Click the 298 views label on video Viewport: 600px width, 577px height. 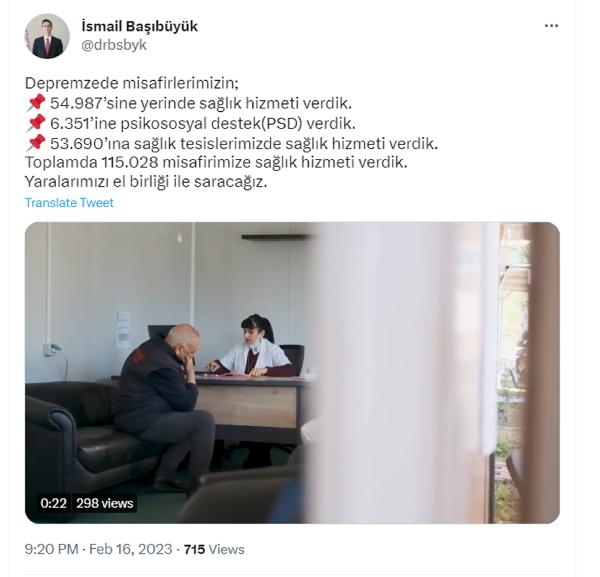[104, 503]
